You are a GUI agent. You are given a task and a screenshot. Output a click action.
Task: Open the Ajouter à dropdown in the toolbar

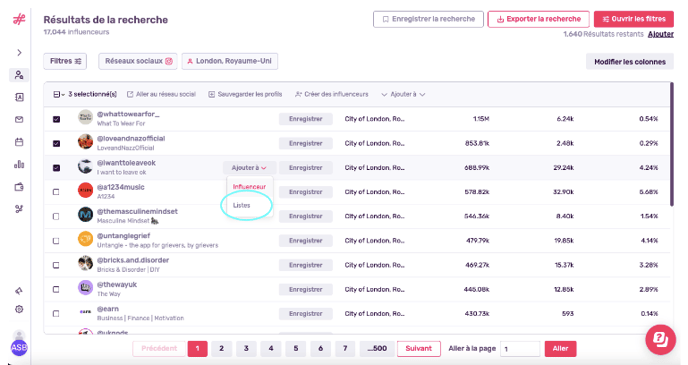(x=403, y=94)
